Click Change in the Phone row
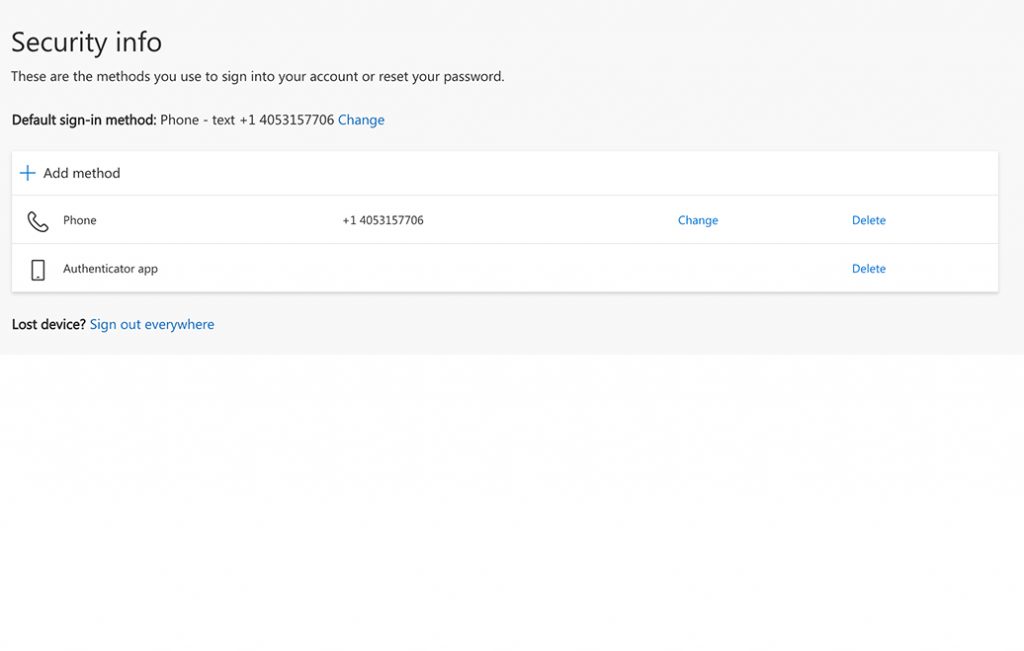The height and width of the screenshot is (651, 1024). pyautogui.click(x=697, y=220)
